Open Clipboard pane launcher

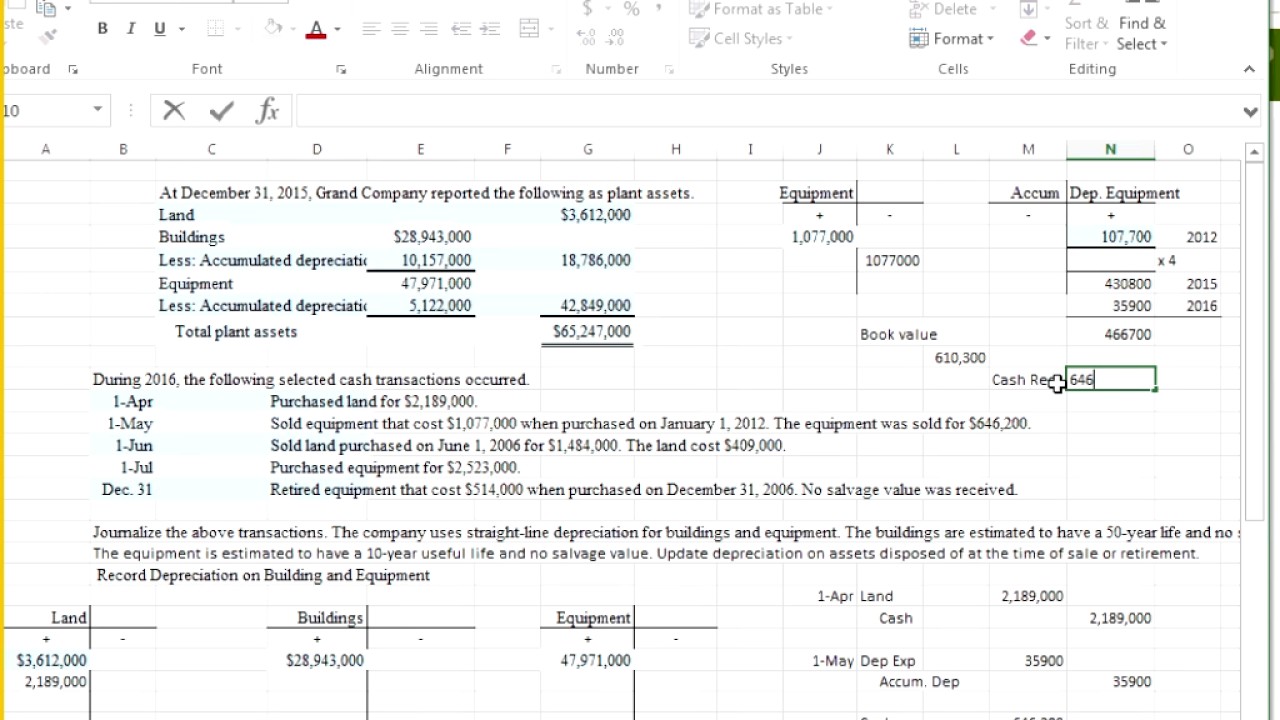(x=72, y=70)
